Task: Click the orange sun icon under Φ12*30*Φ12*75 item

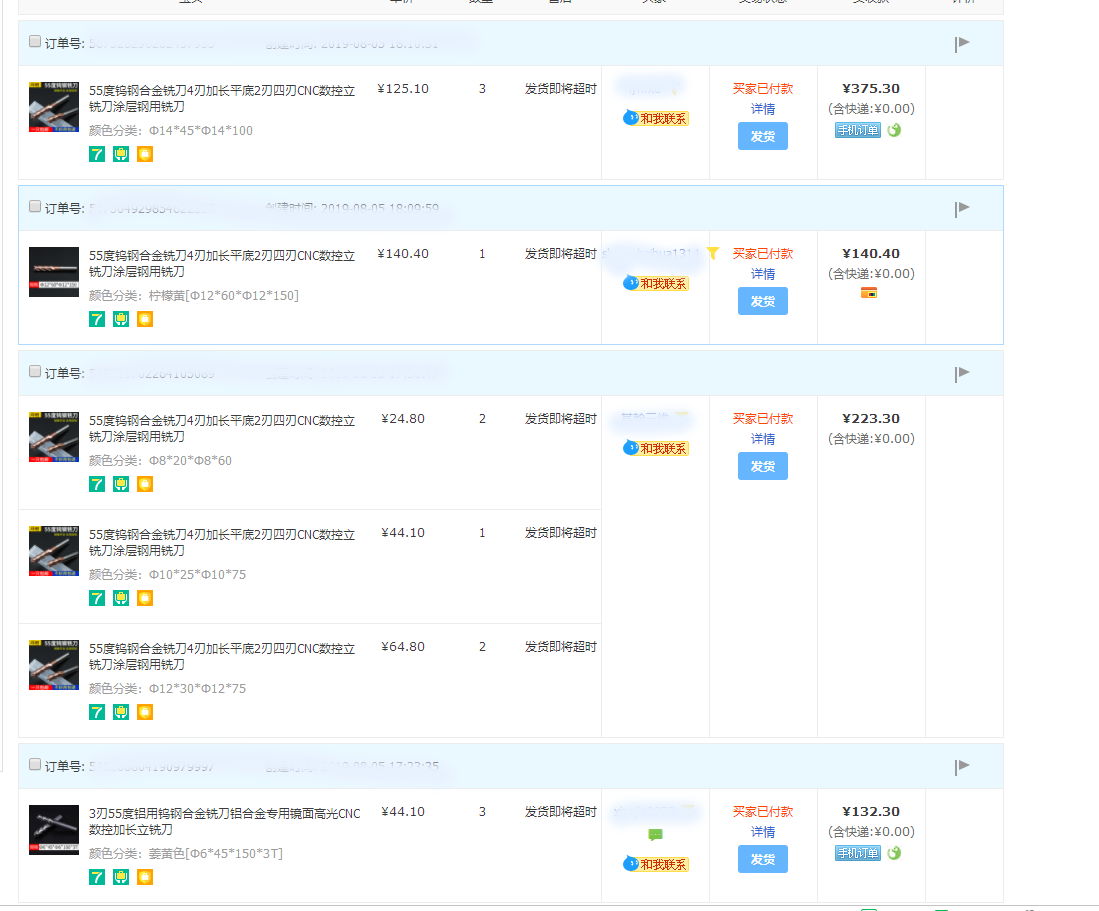Action: click(145, 712)
